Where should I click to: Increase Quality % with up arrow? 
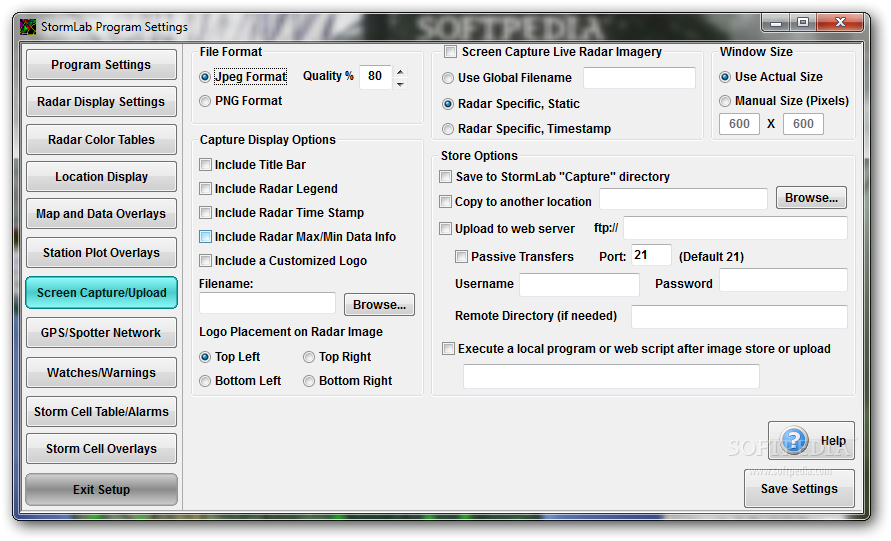click(x=401, y=72)
